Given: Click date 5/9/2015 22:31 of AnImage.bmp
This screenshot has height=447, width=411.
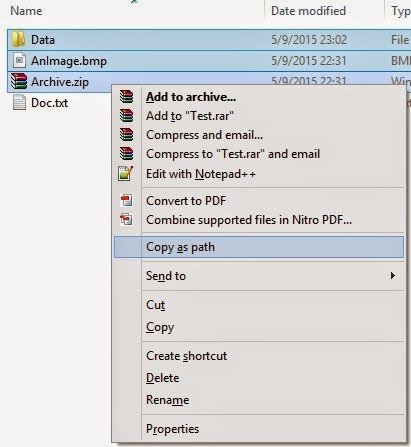Looking at the screenshot, I should [x=309, y=61].
